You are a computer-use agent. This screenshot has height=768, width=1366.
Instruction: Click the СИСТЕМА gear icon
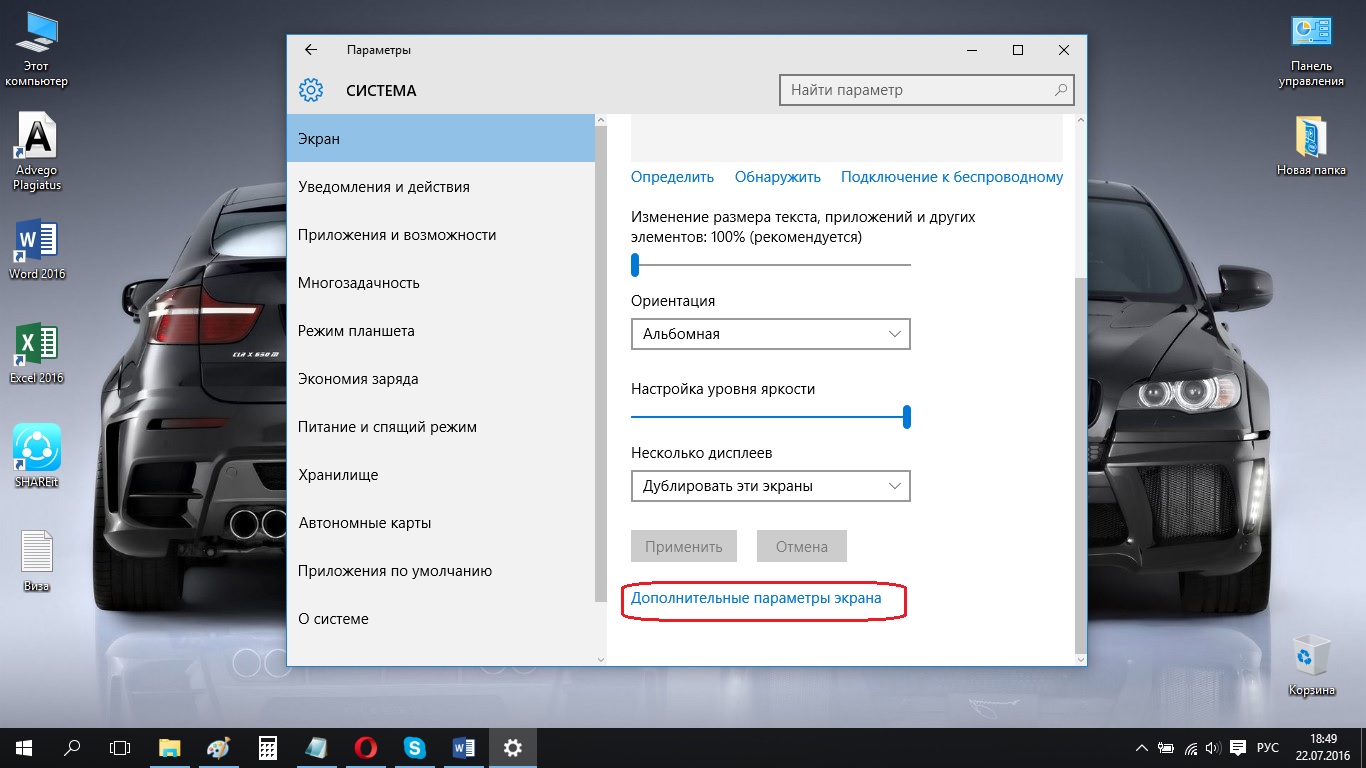[311, 90]
